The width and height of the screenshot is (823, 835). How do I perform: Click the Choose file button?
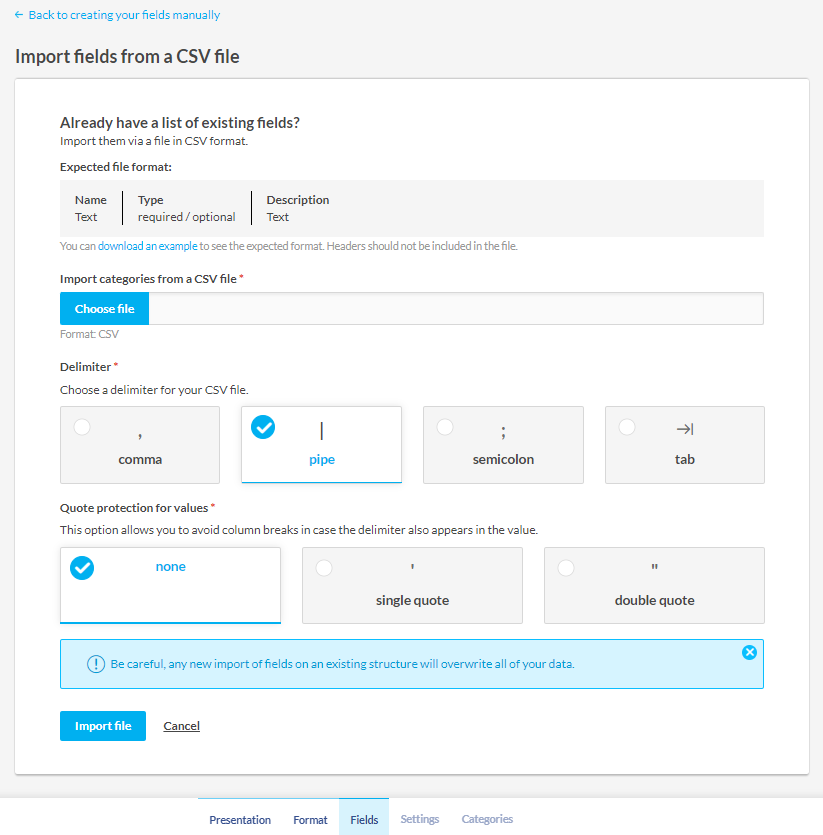click(104, 309)
